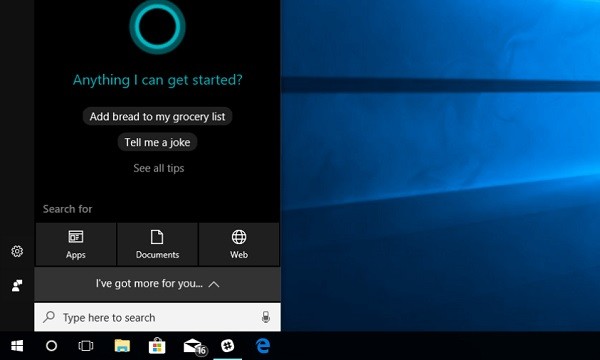This screenshot has width=600, height=360.
Task: Expand the "I've got more for you..." panel
Action: point(157,284)
